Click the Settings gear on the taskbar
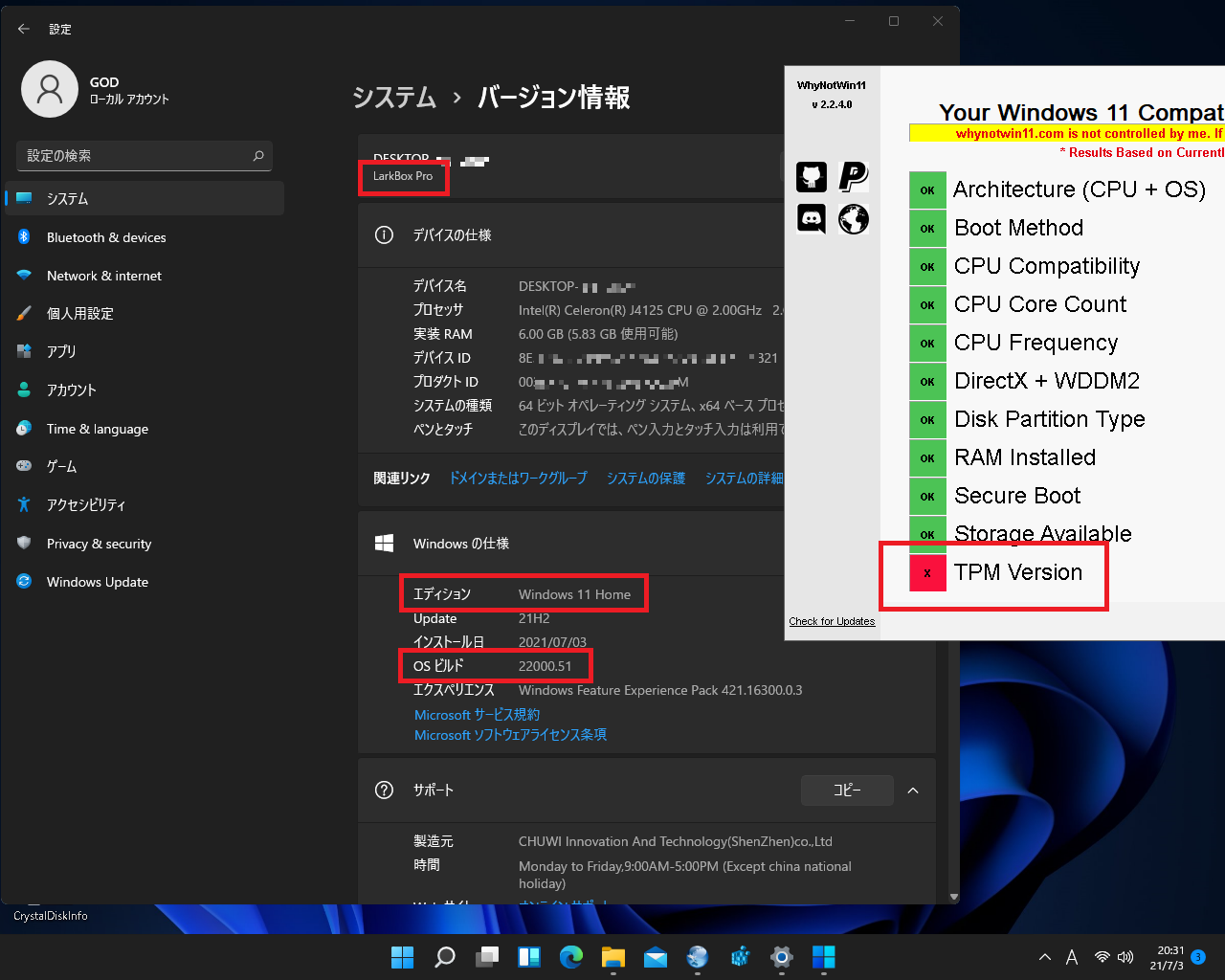Screen dimensions: 1225x980 [x=782, y=957]
